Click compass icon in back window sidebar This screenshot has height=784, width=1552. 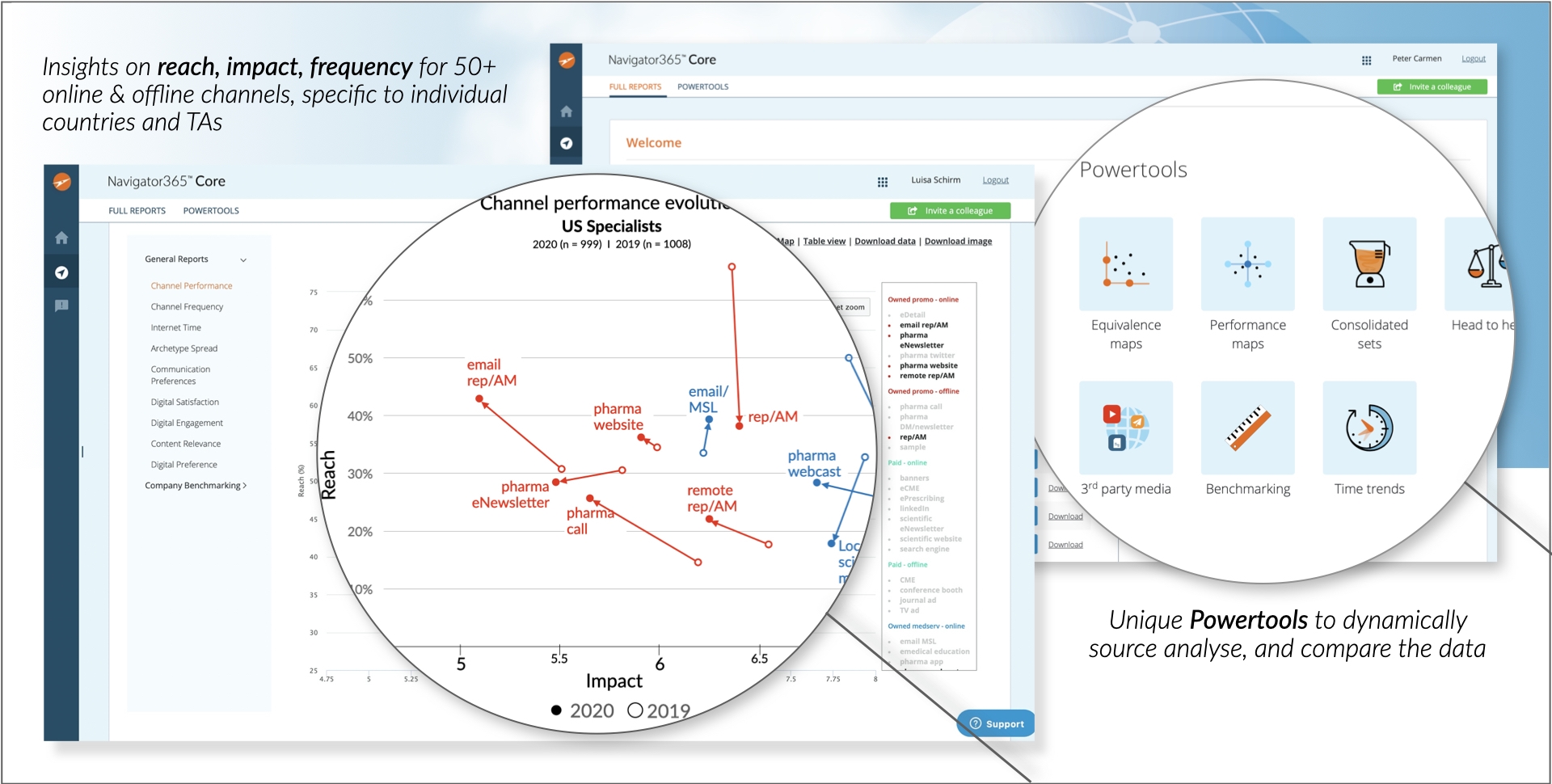[567, 143]
